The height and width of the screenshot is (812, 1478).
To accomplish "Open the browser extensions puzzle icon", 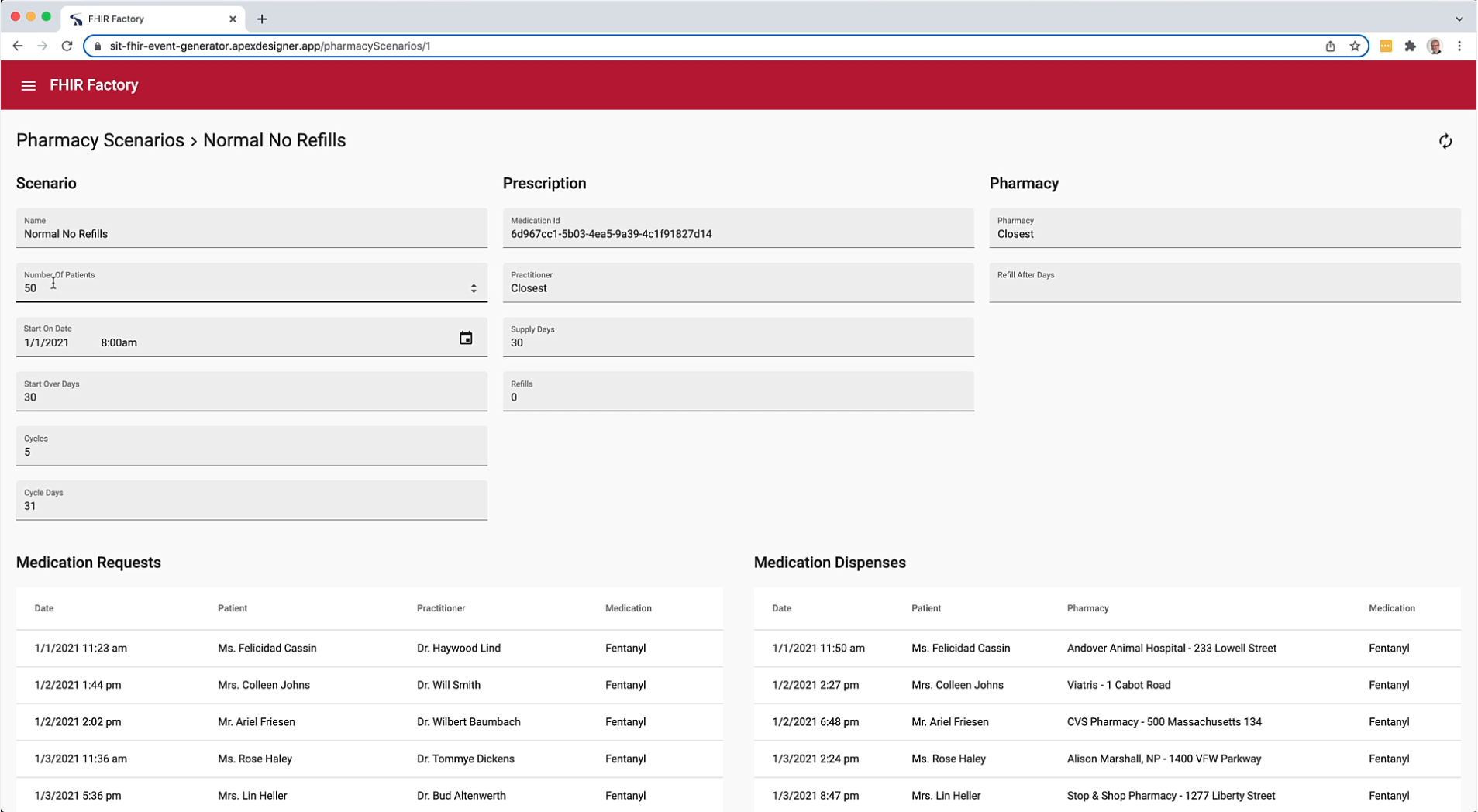I will point(1410,46).
